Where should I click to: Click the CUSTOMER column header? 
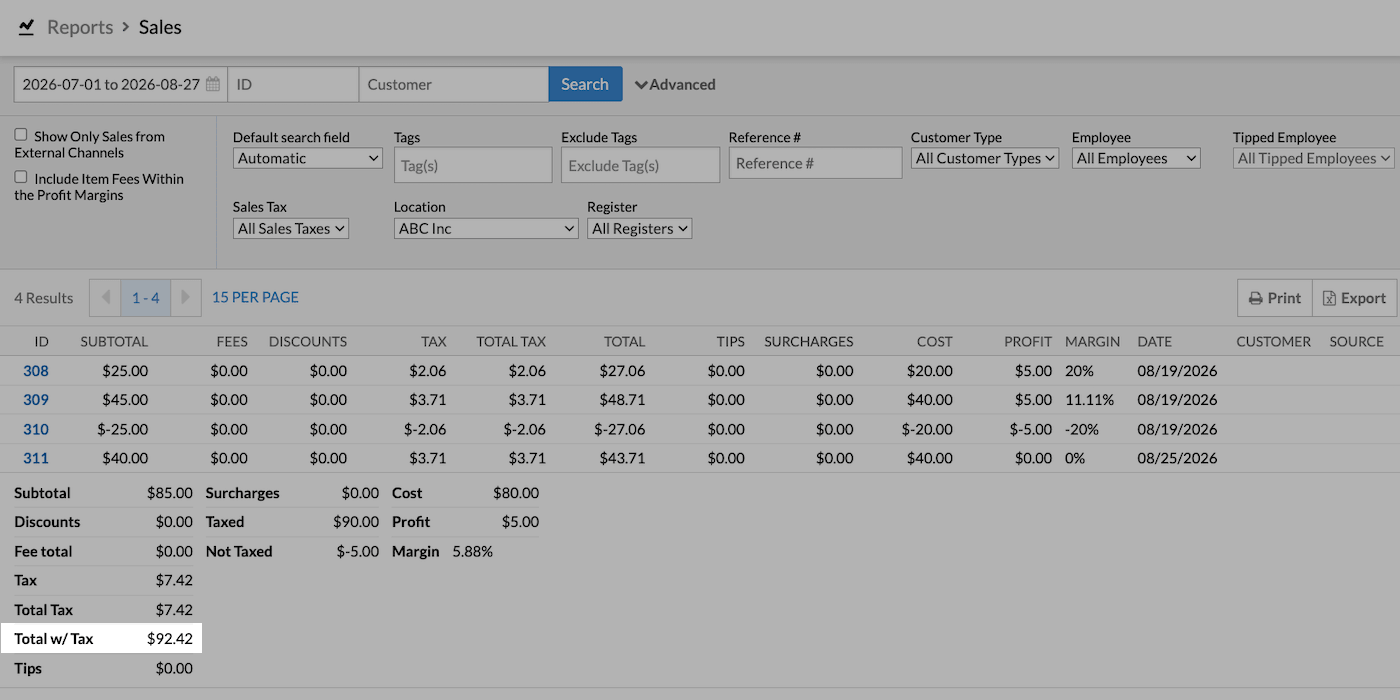(x=1273, y=341)
